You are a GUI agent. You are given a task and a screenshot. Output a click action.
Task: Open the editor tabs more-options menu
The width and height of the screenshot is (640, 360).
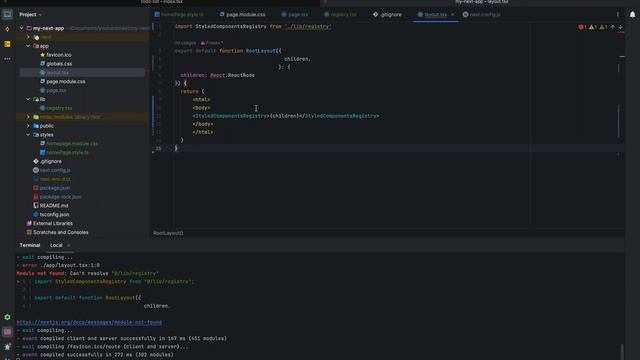click(617, 15)
